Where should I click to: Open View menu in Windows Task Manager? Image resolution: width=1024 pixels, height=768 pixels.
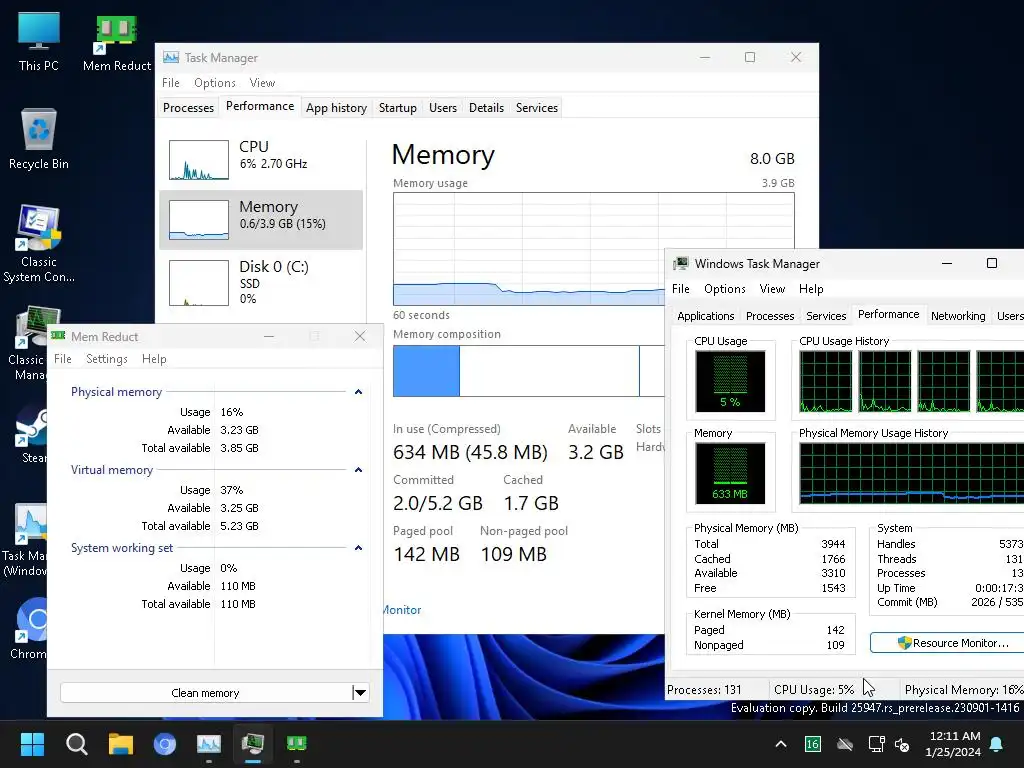pos(772,289)
